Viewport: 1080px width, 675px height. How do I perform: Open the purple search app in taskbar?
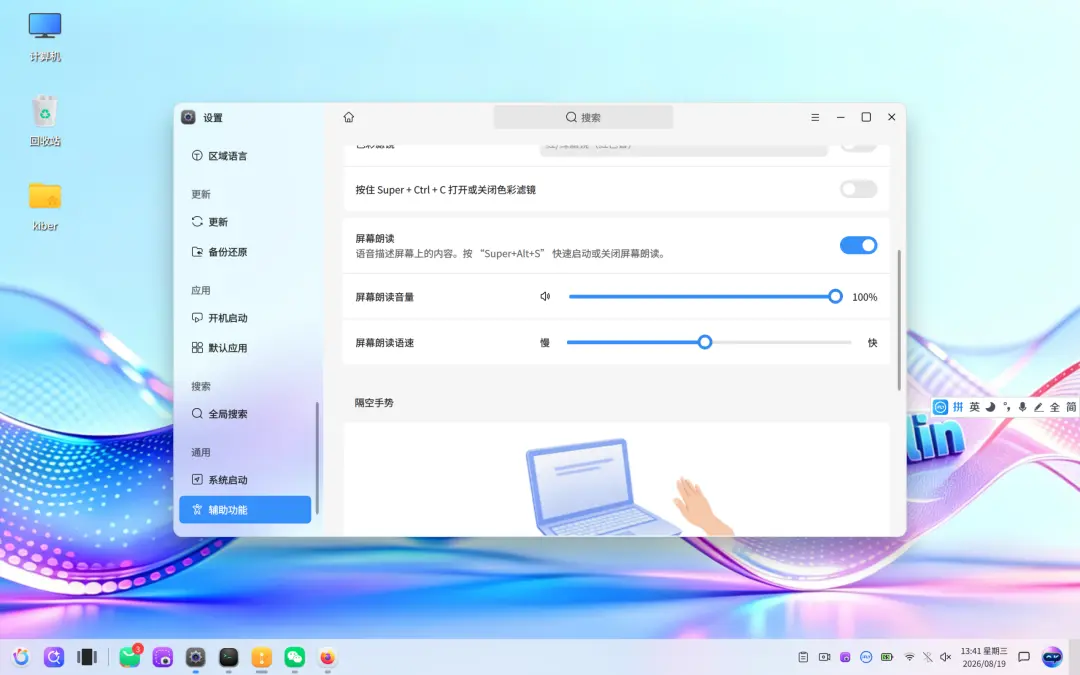click(x=54, y=657)
